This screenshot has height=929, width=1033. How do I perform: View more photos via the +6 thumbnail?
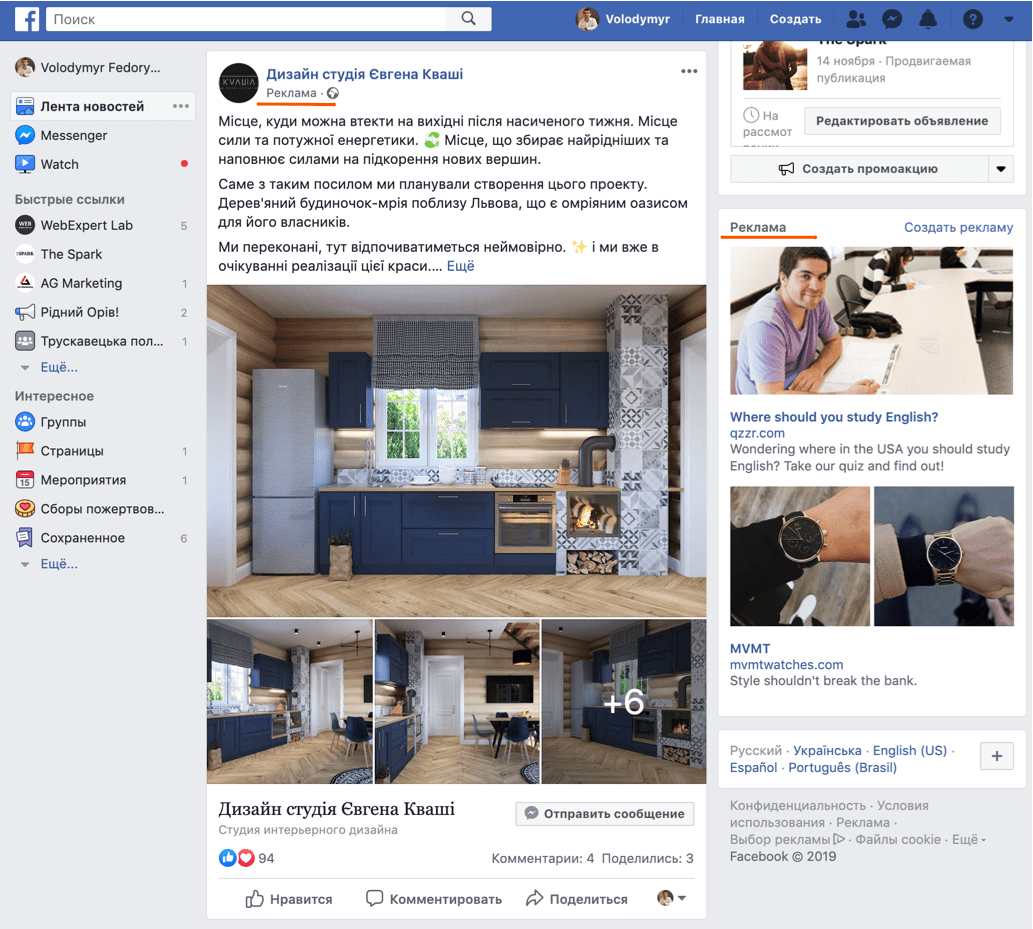point(624,701)
